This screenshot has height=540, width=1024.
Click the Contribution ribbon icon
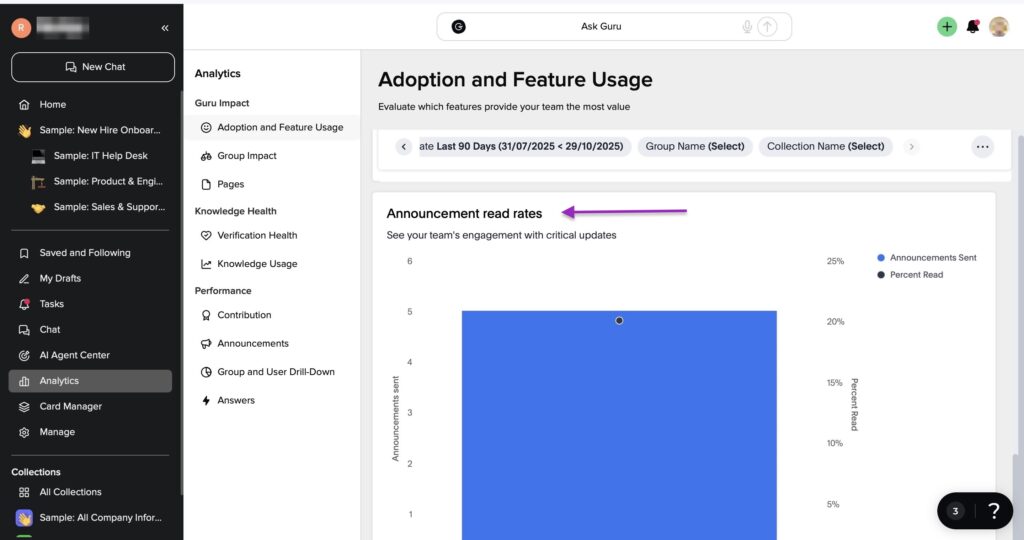tap(206, 315)
